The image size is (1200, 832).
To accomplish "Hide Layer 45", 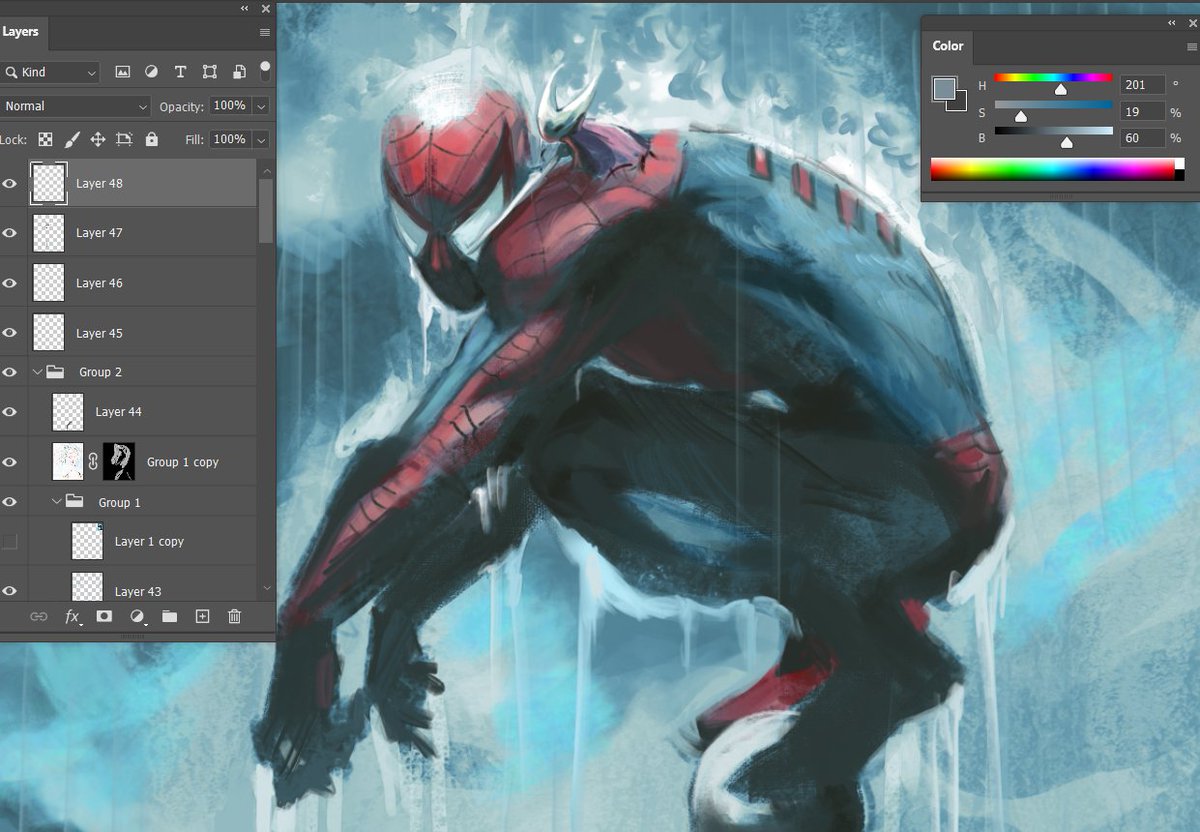I will pyautogui.click(x=10, y=333).
